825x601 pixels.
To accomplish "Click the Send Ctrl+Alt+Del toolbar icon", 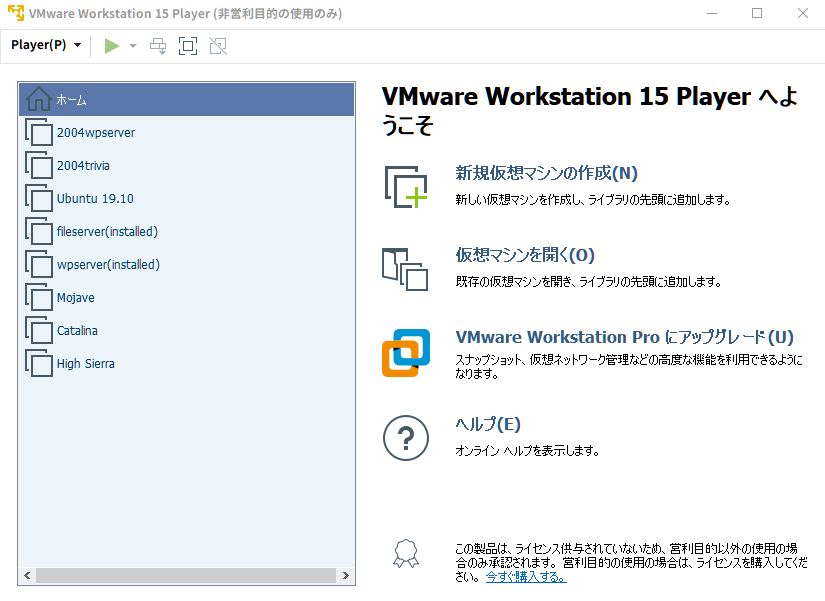I will (x=157, y=45).
